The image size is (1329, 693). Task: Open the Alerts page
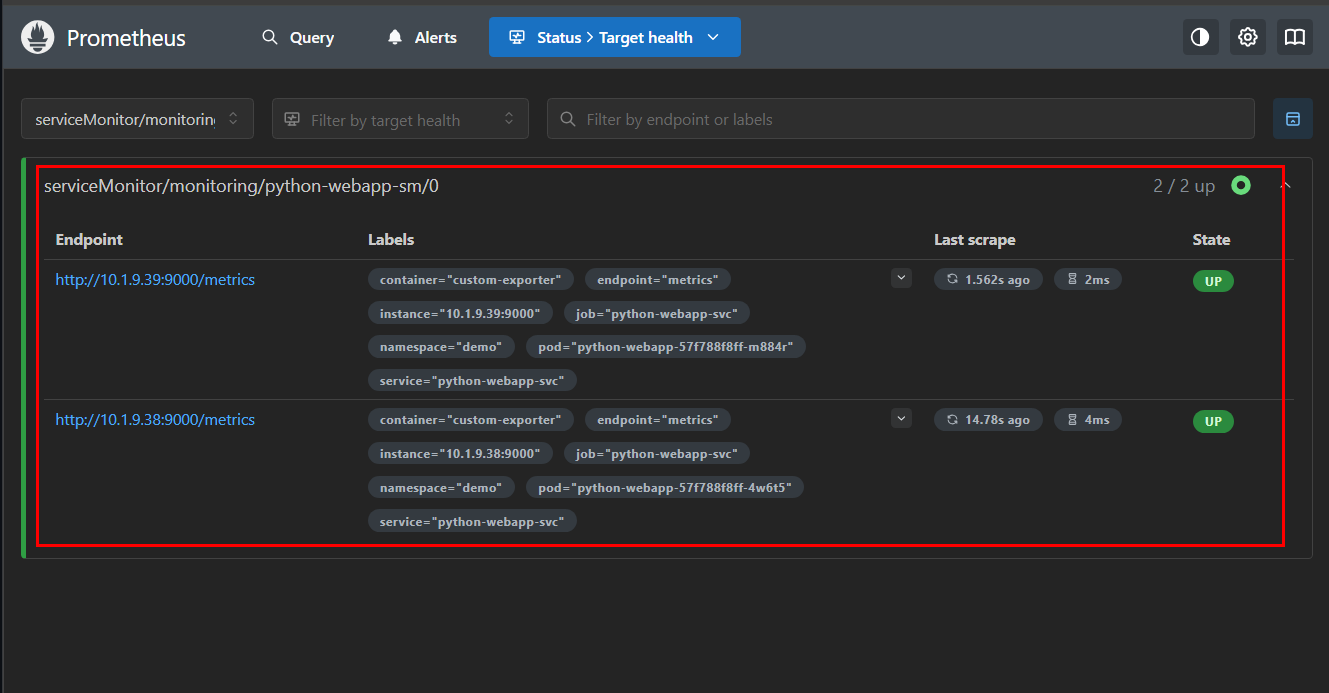click(422, 37)
